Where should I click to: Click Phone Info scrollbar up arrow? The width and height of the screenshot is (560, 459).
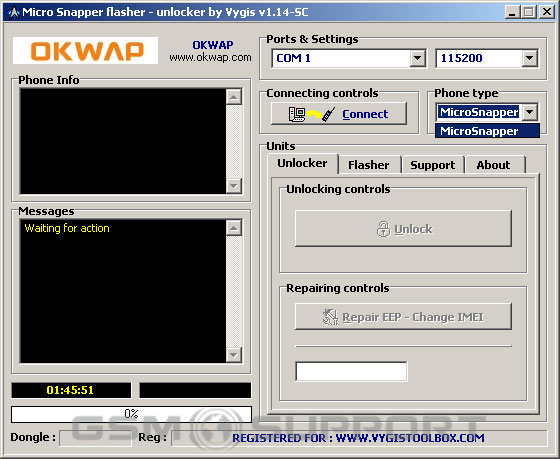(234, 97)
